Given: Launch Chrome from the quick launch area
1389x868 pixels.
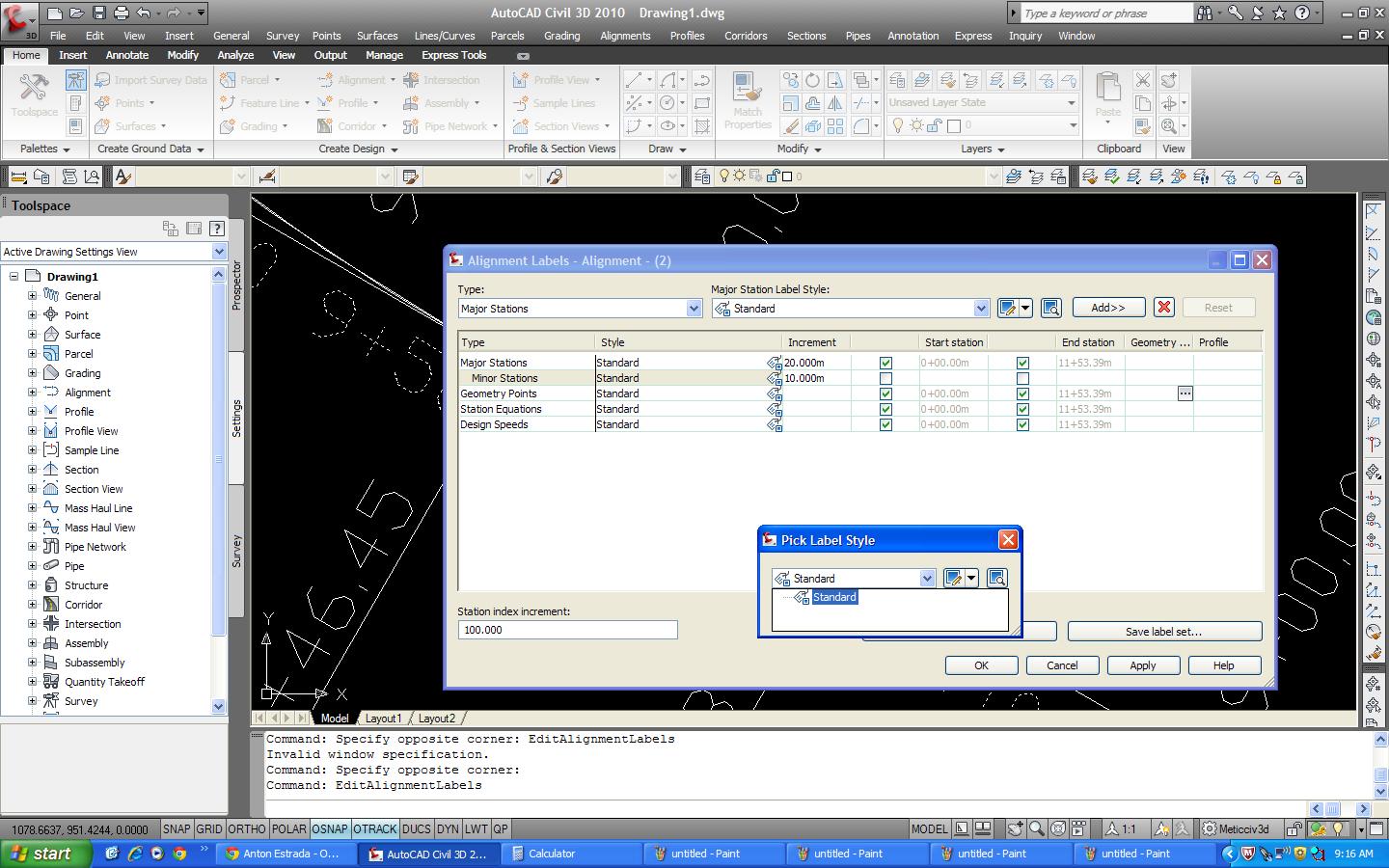Looking at the screenshot, I should coord(179,854).
